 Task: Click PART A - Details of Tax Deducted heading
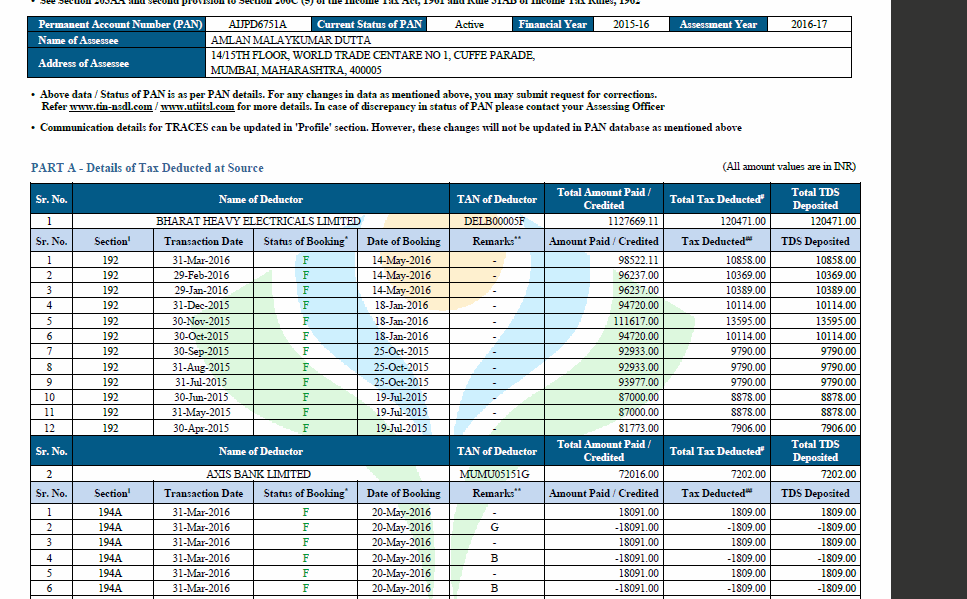point(147,168)
